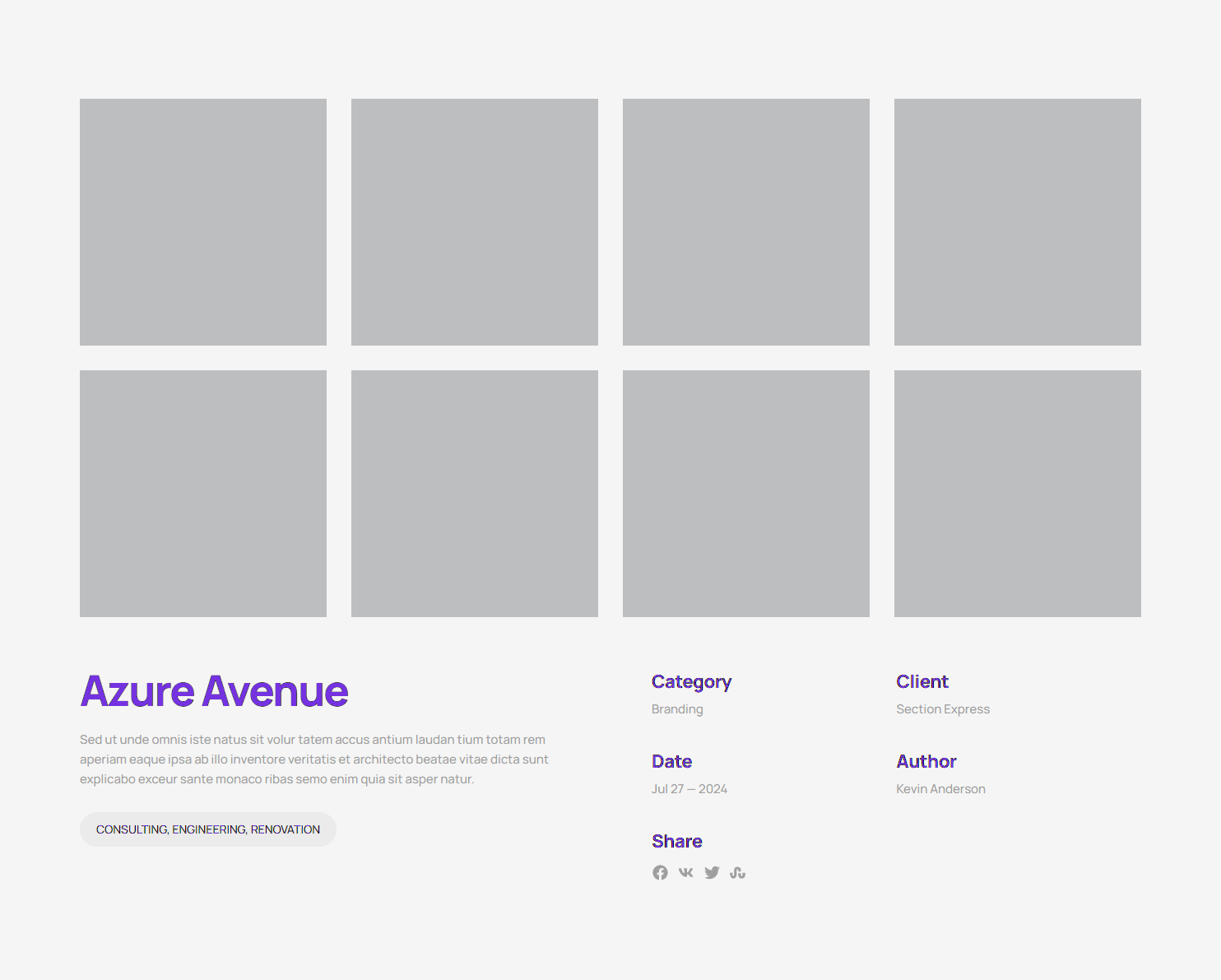The height and width of the screenshot is (980, 1221).
Task: Click the Date heading label
Action: [x=671, y=761]
